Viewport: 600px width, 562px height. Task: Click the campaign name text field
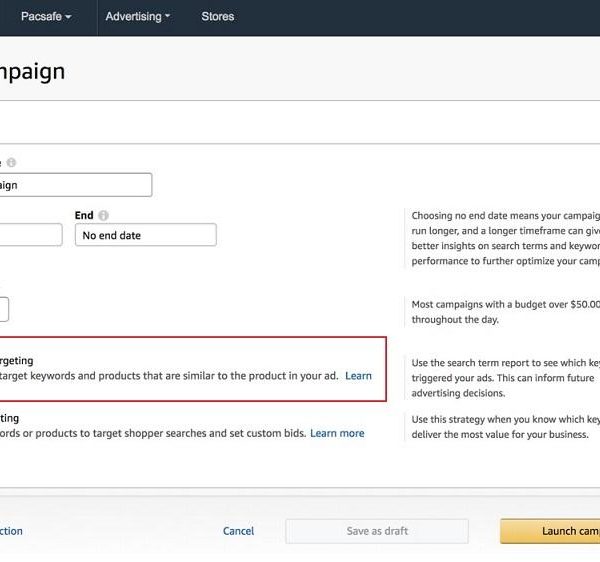(x=75, y=185)
